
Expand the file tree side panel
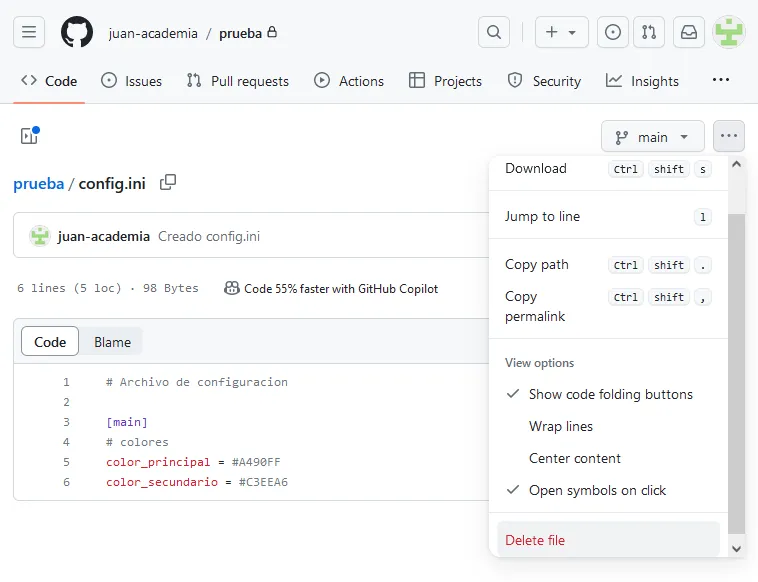[x=29, y=136]
